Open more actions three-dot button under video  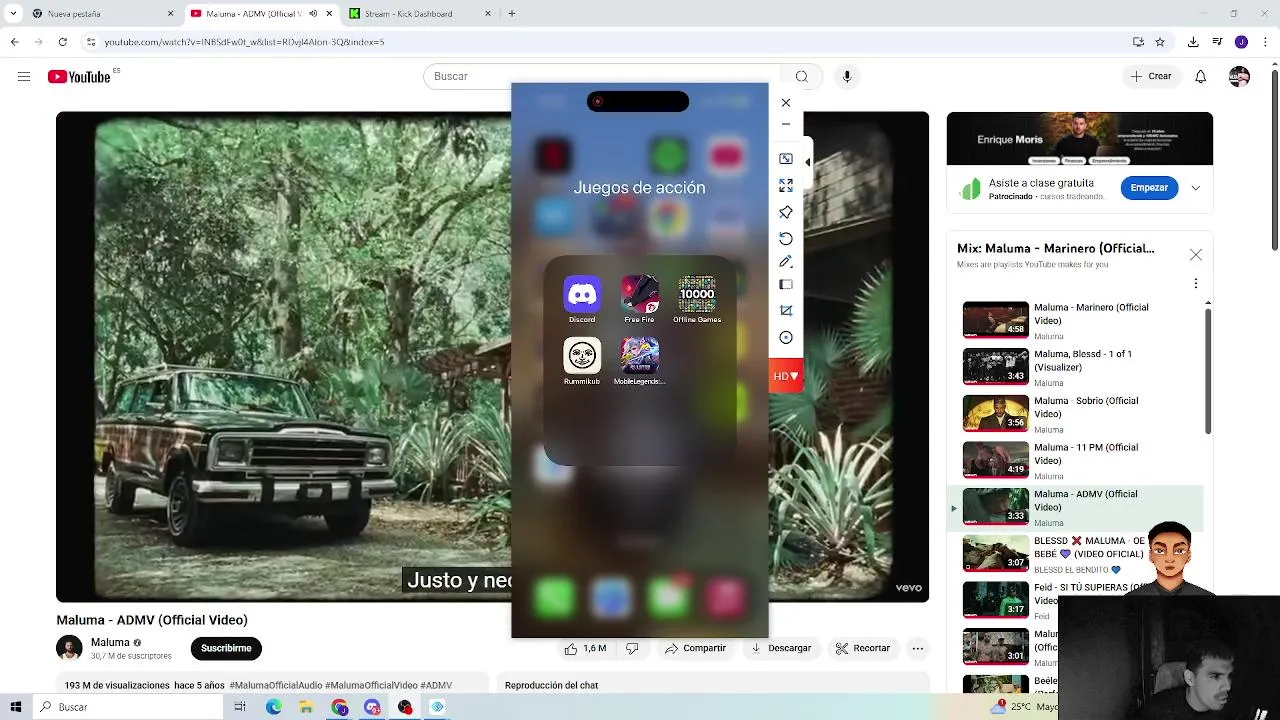click(918, 648)
